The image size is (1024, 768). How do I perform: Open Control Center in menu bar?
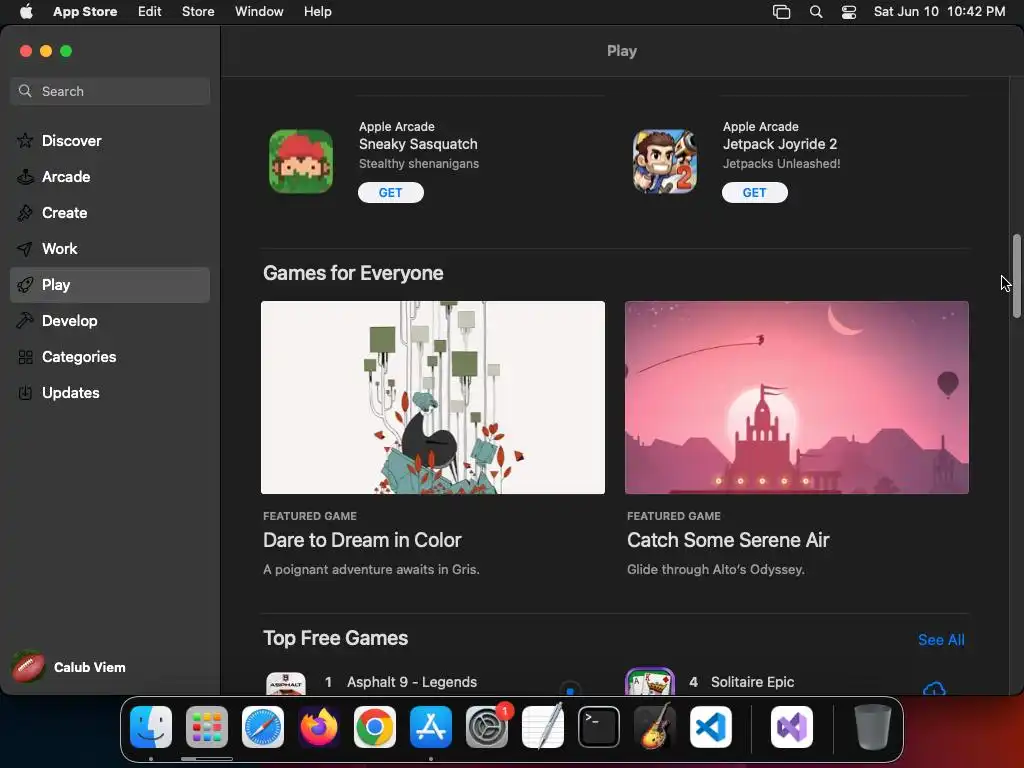point(848,12)
